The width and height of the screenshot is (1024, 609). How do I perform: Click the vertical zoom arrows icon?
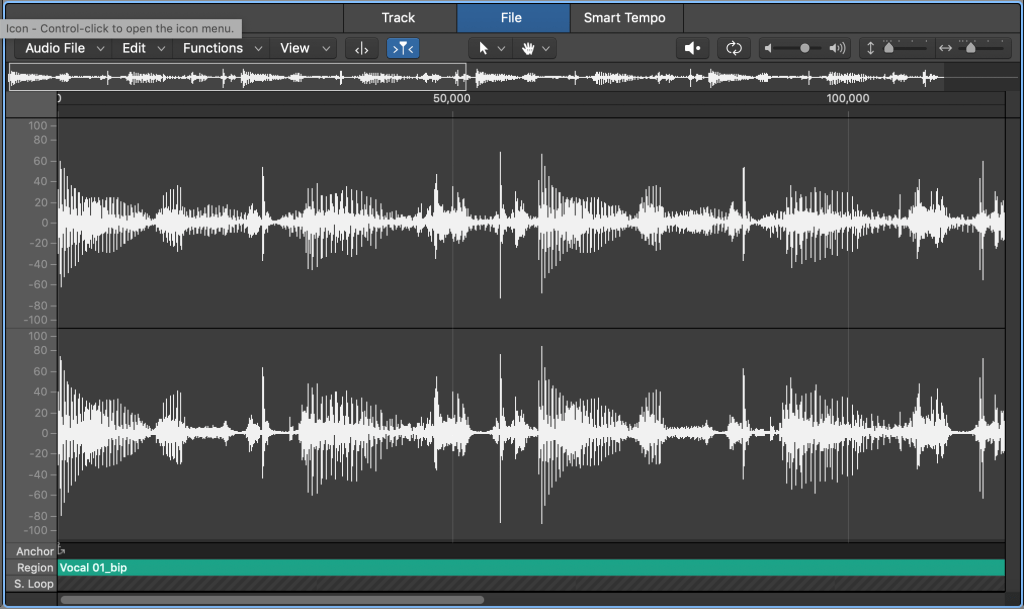point(870,47)
